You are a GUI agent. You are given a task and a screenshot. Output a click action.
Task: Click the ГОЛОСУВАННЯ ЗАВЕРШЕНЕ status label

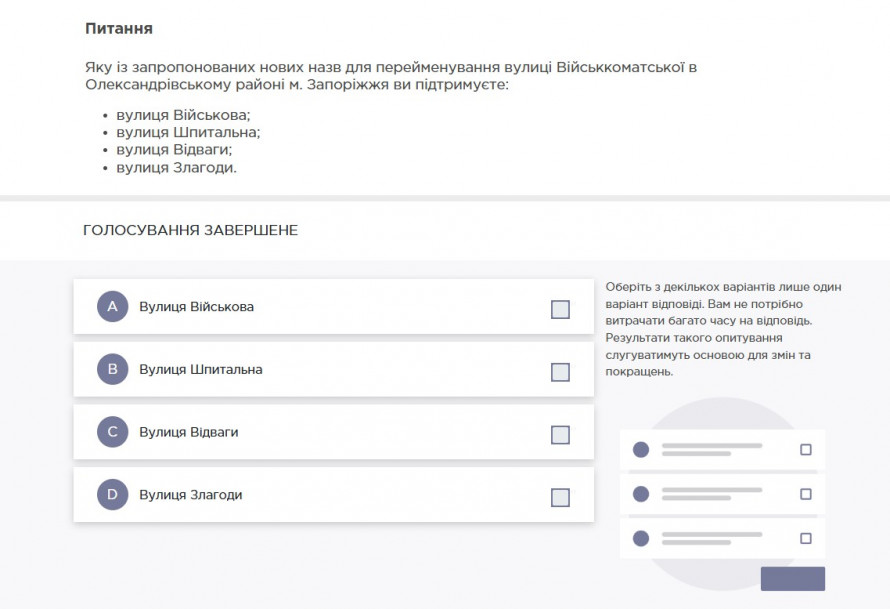click(190, 230)
